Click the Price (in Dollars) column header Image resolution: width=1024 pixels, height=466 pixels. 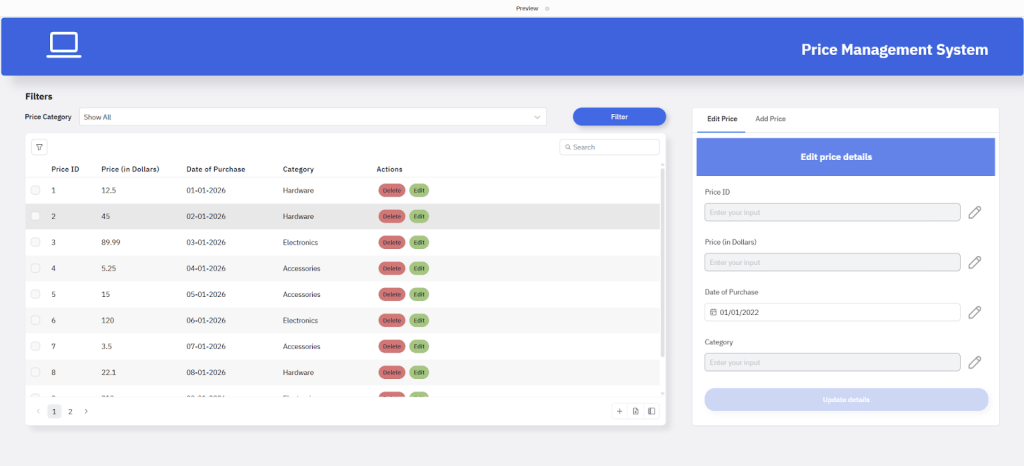coord(131,169)
